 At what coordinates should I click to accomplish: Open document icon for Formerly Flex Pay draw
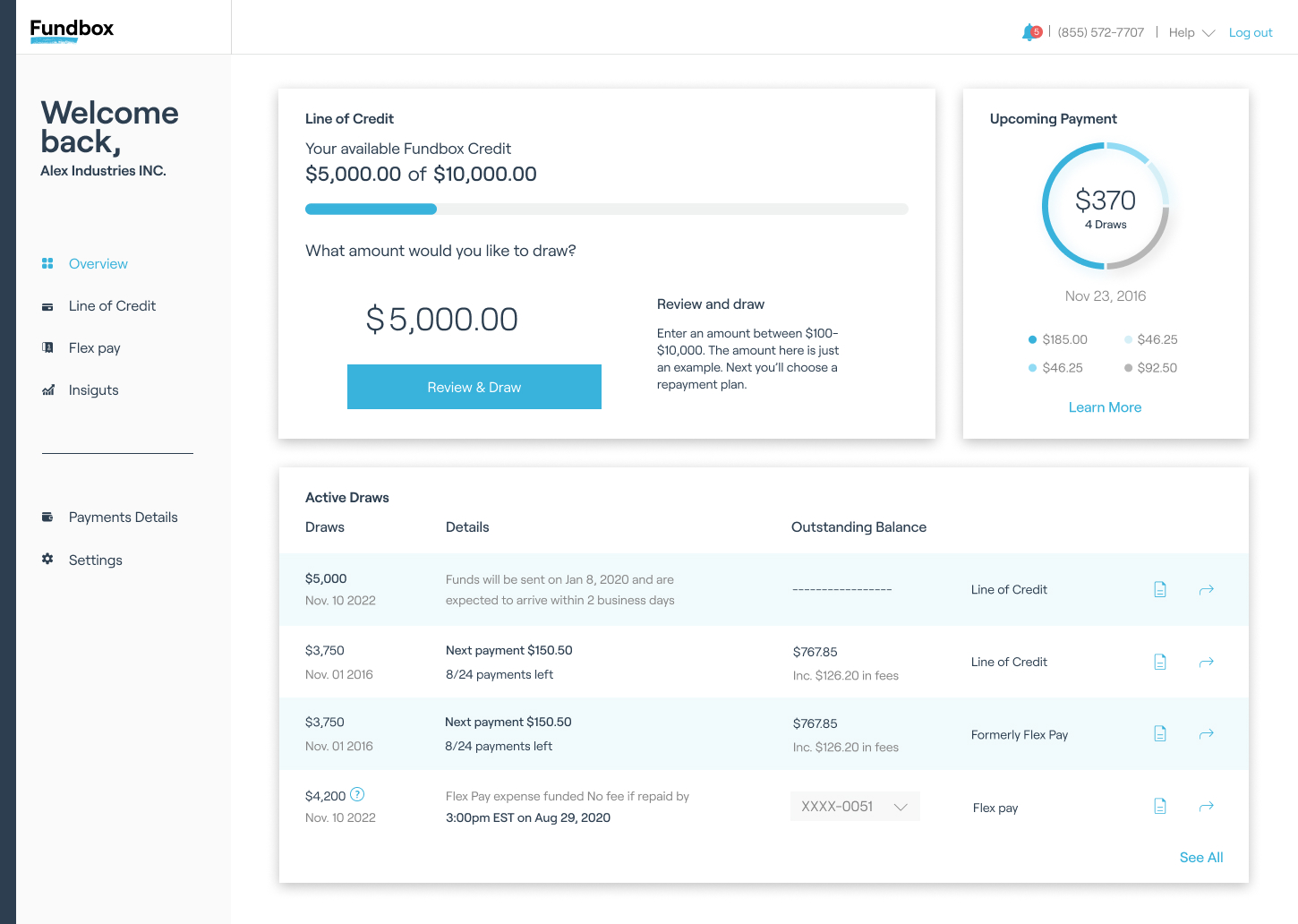click(1160, 733)
